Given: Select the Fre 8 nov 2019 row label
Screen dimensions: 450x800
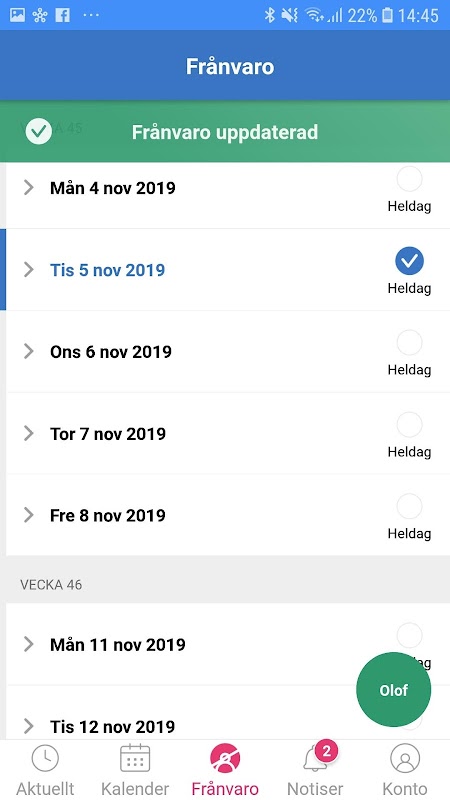Looking at the screenshot, I should pos(108,515).
